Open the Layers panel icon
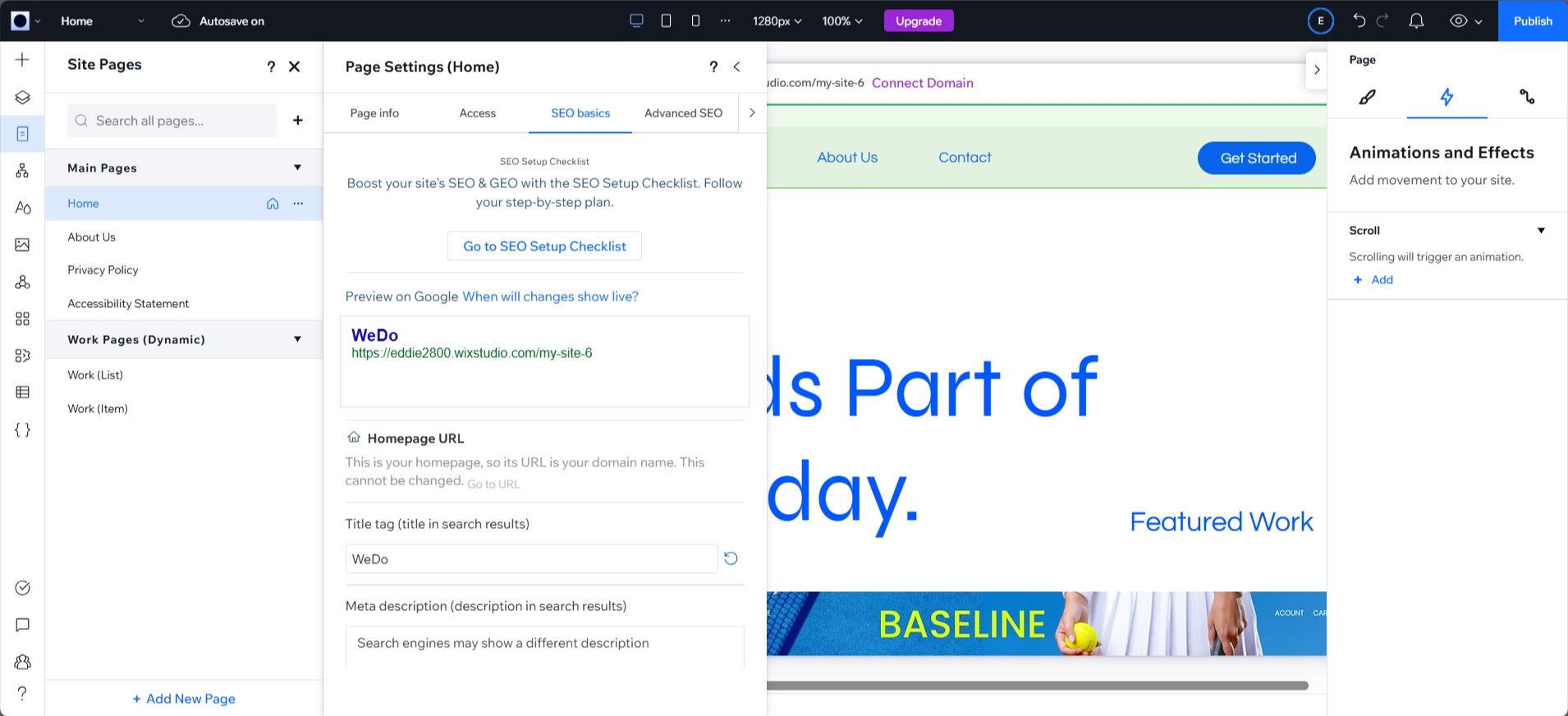 (22, 97)
